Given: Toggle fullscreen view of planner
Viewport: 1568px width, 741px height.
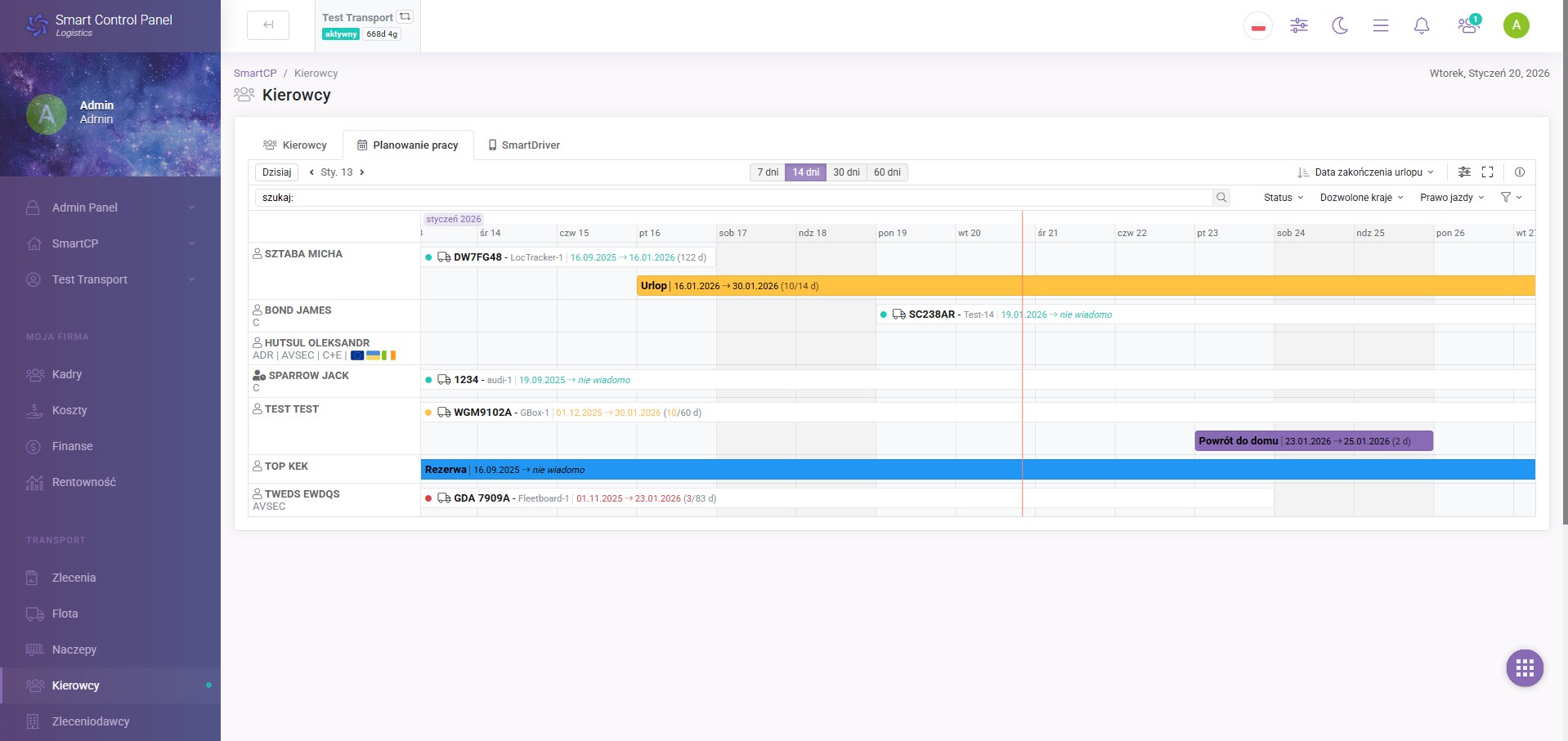Looking at the screenshot, I should pyautogui.click(x=1488, y=172).
